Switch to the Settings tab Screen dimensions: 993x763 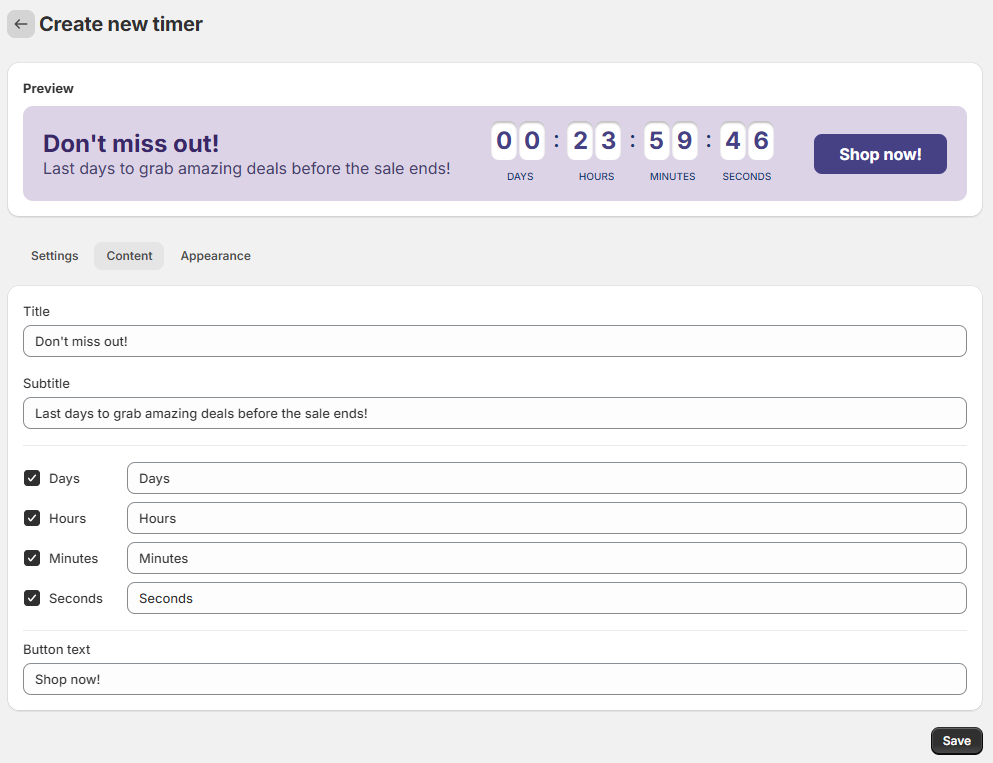[54, 256]
